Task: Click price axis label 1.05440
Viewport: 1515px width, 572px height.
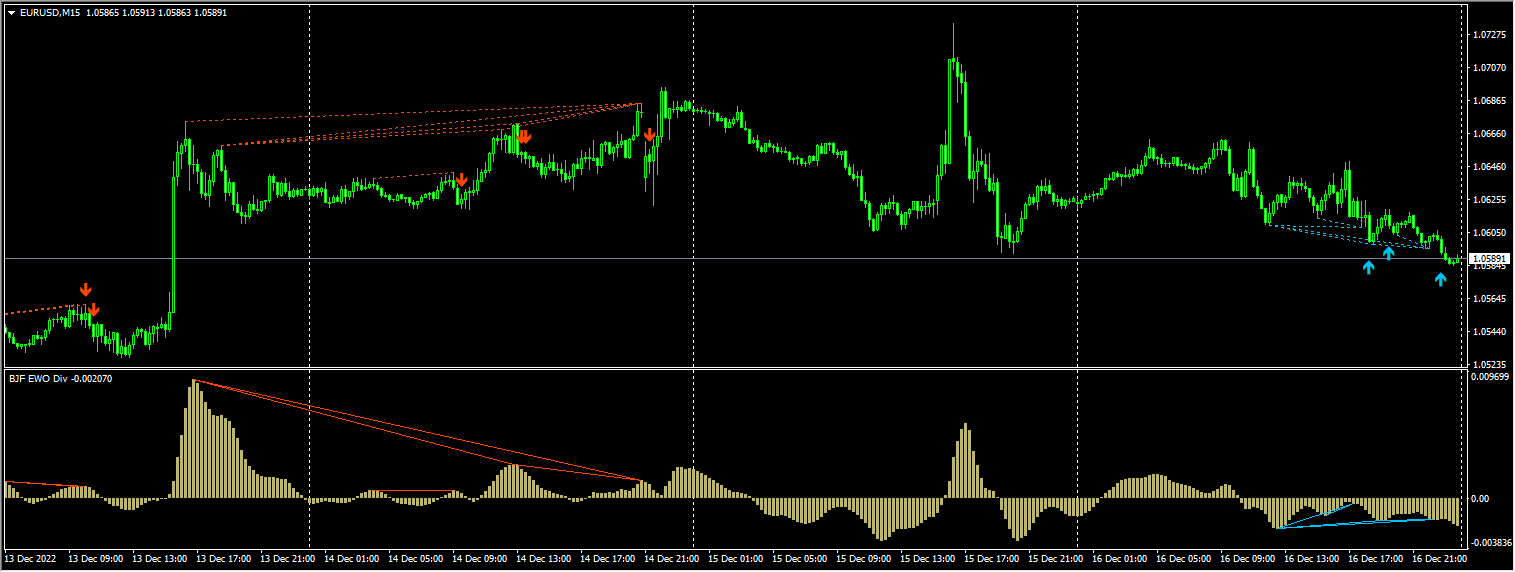Action: (x=1490, y=332)
